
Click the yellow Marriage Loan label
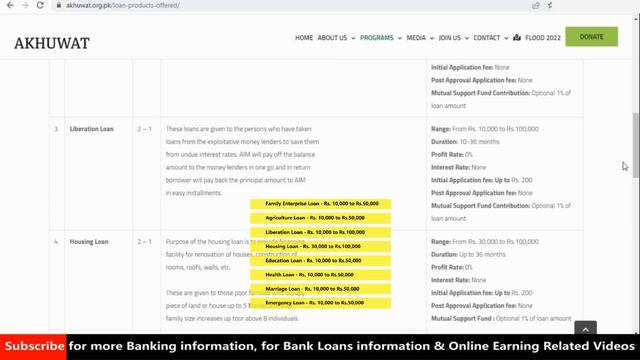tap(320, 289)
